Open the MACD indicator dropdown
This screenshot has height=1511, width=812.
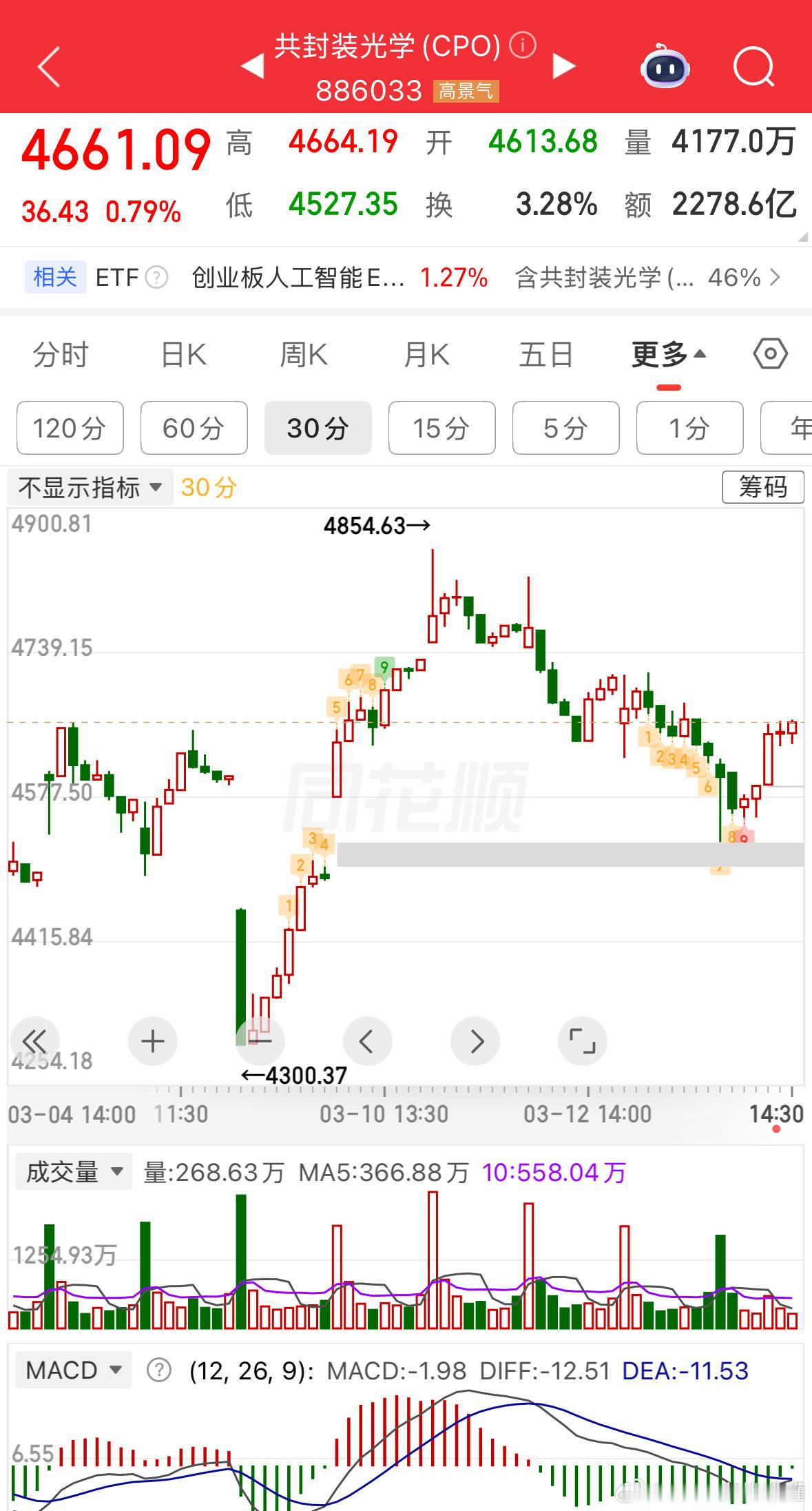(73, 1370)
